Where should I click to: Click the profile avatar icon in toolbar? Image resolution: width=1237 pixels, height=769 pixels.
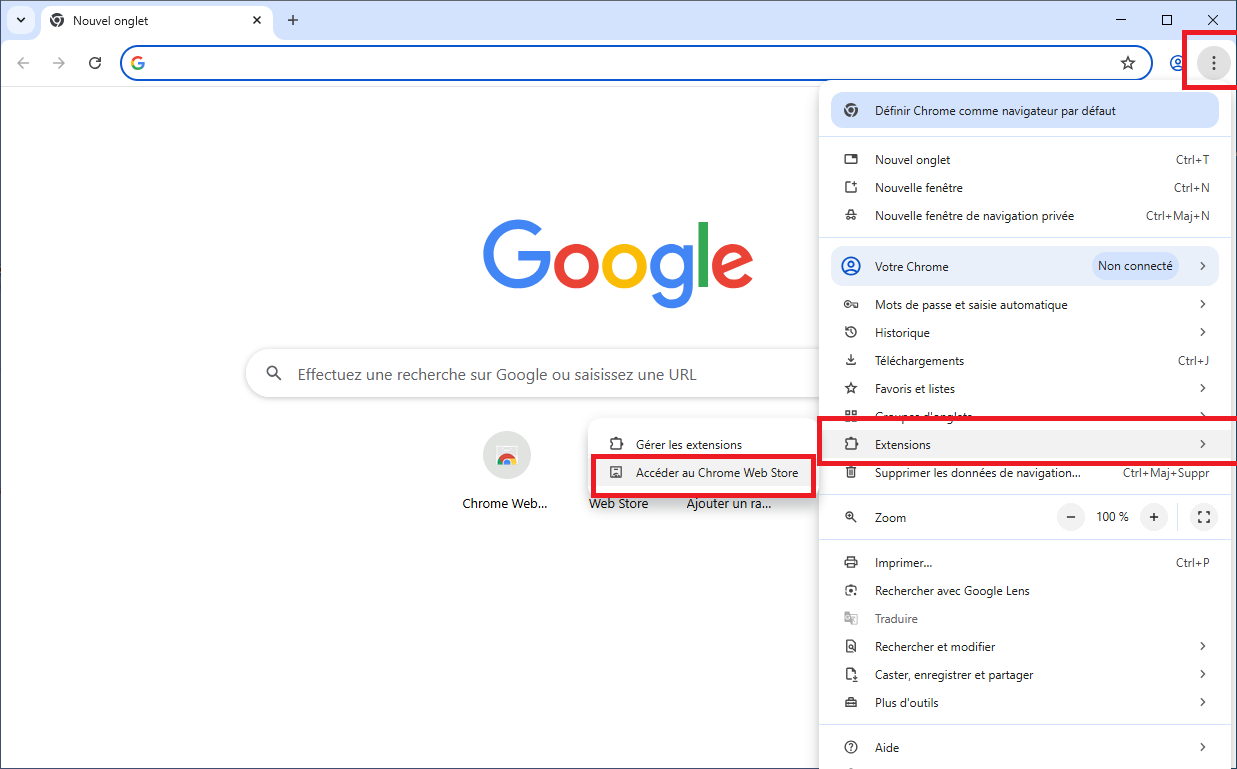point(1176,63)
